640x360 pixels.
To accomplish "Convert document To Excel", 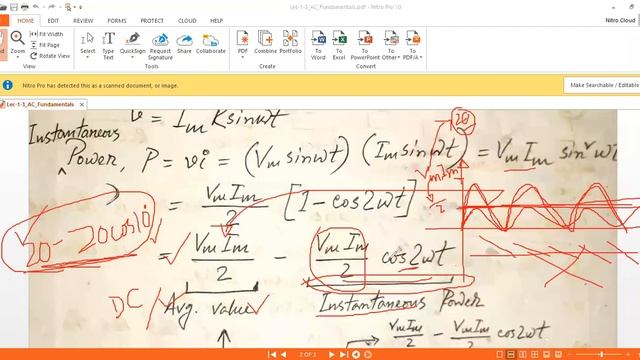I will pos(339,46).
